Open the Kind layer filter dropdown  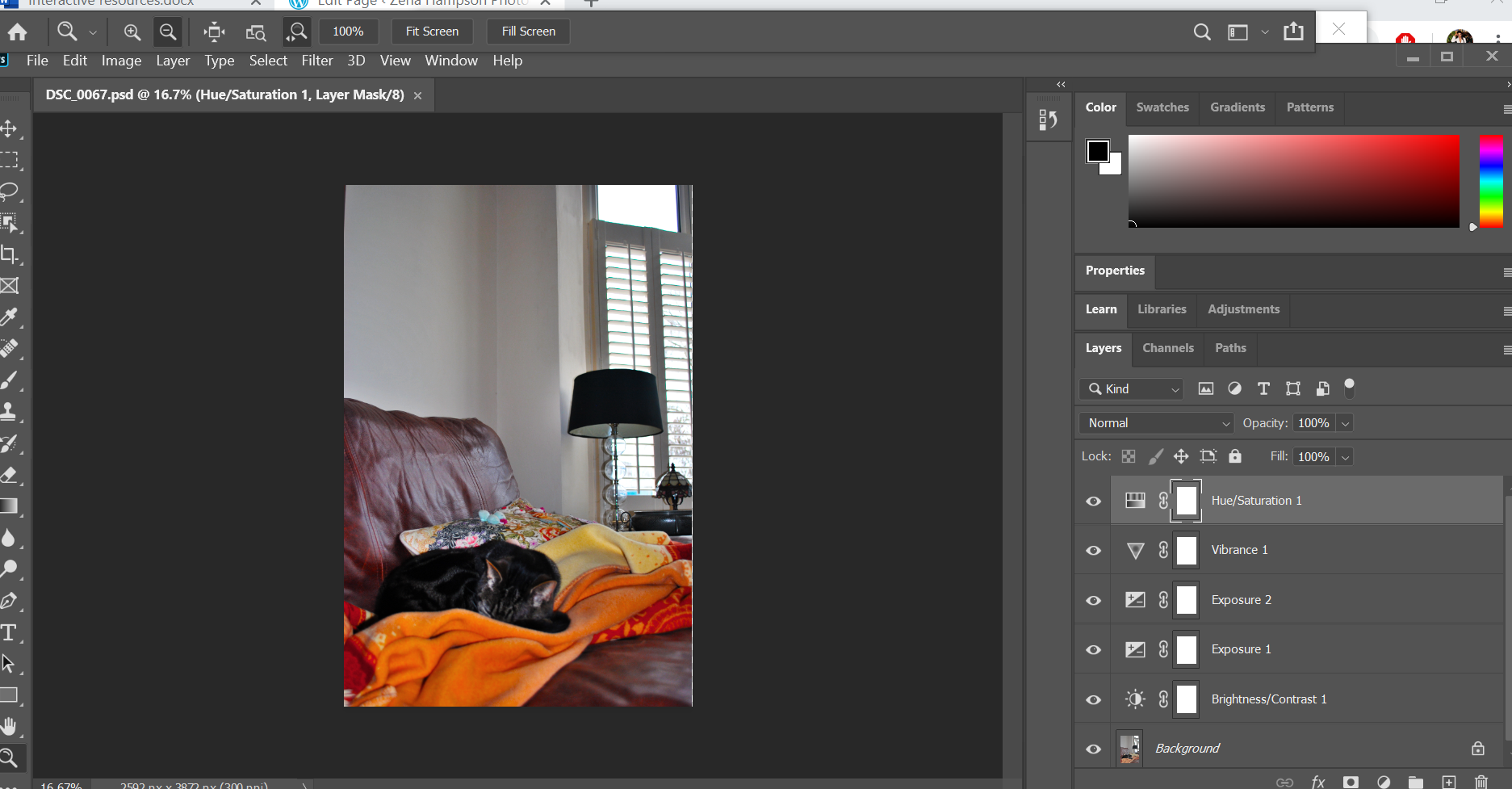[1132, 389]
